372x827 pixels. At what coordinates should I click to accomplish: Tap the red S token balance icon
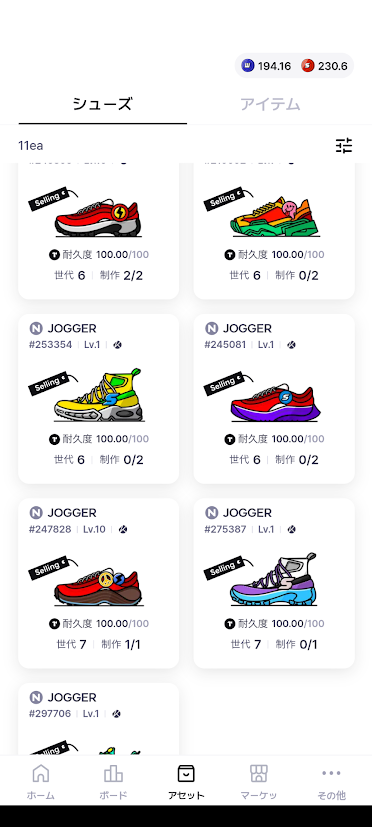click(308, 65)
